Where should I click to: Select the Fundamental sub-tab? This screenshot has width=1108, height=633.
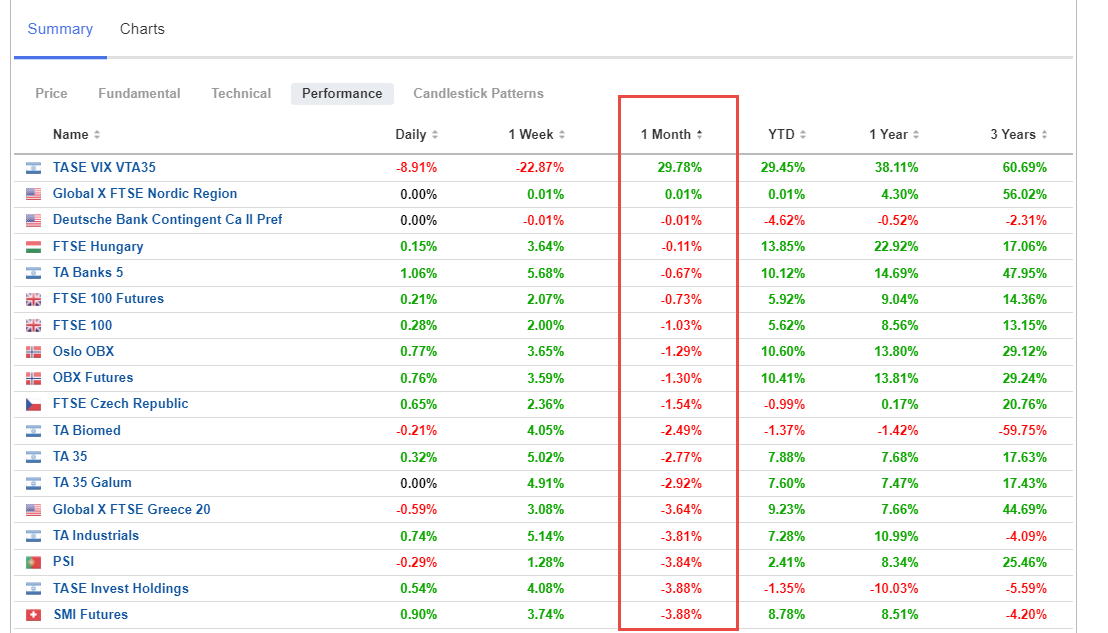coord(139,93)
